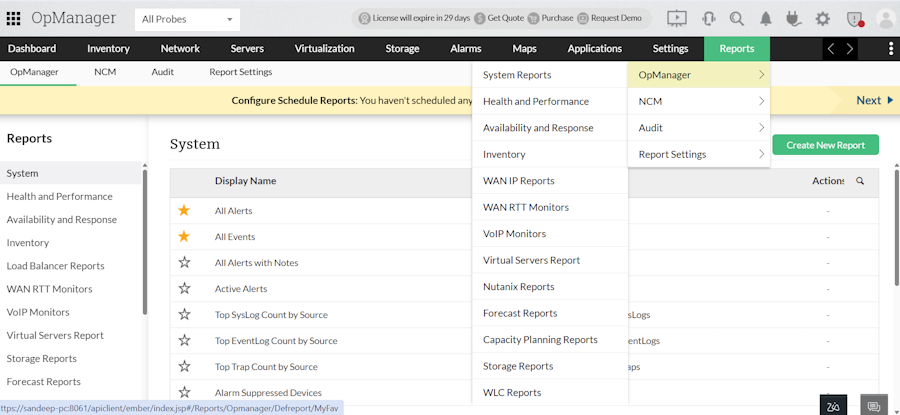Click the table search icon near Actions

click(x=860, y=181)
